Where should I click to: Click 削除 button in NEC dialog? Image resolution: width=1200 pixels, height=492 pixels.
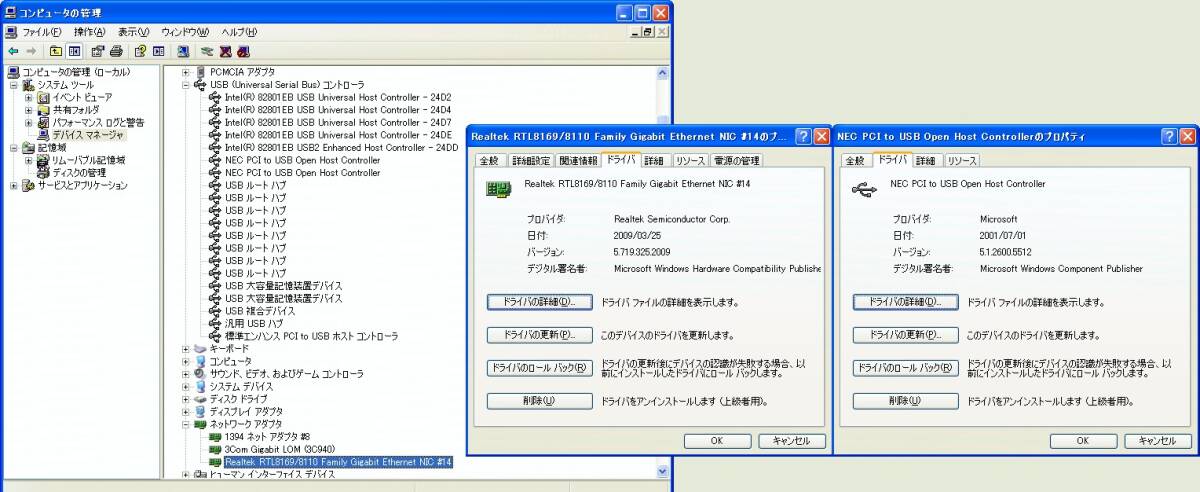(x=905, y=401)
